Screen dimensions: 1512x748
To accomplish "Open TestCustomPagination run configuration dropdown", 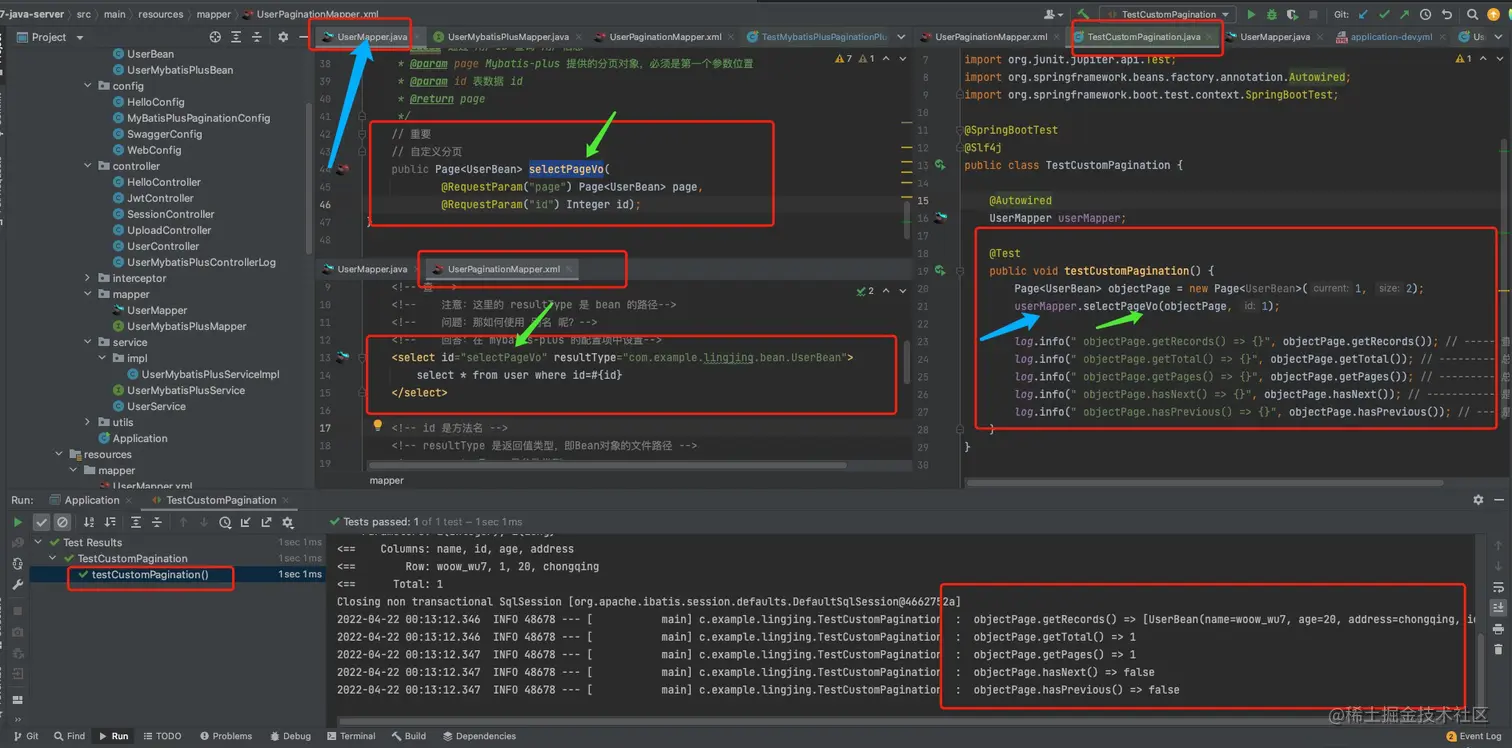I will (1168, 14).
